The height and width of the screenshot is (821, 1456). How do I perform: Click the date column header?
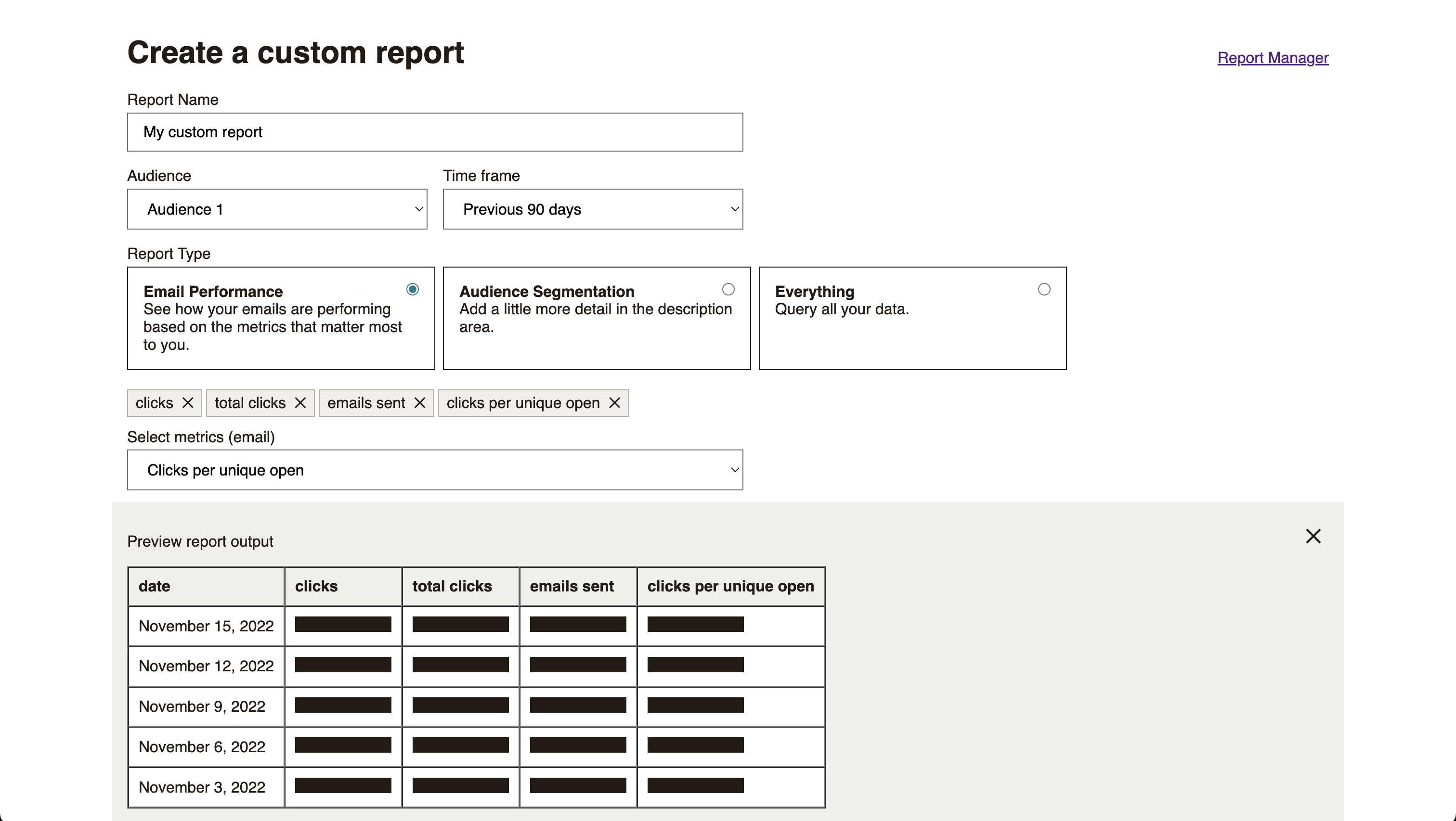click(x=206, y=587)
